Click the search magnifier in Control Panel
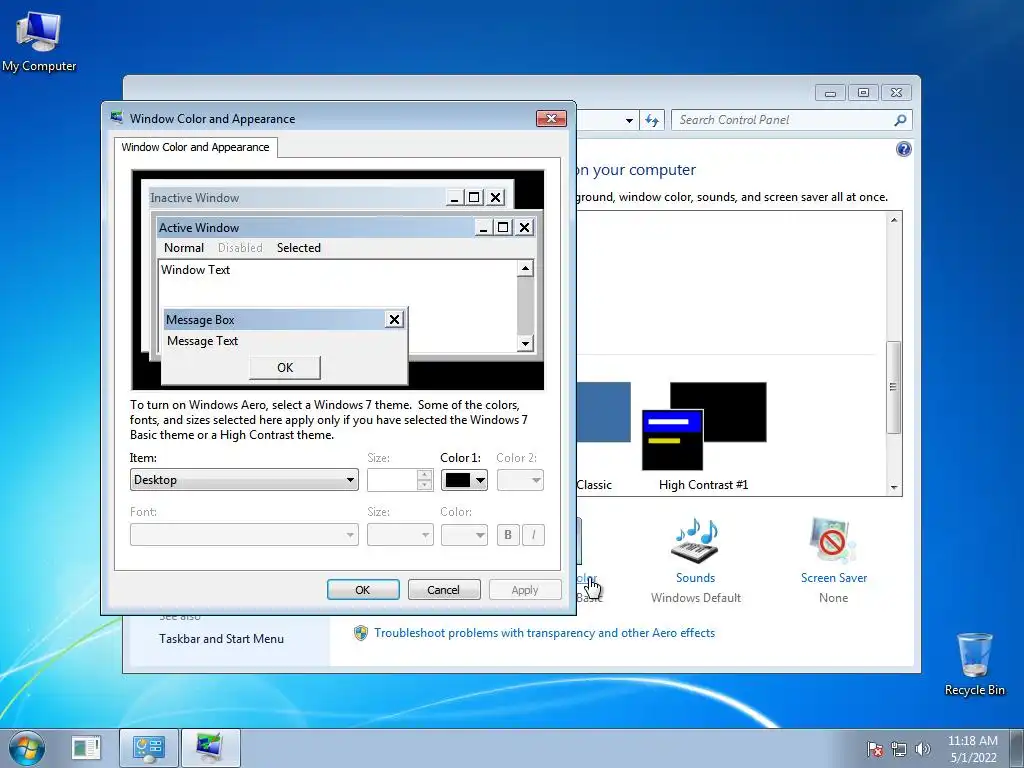The height and width of the screenshot is (768, 1024). pyautogui.click(x=900, y=120)
